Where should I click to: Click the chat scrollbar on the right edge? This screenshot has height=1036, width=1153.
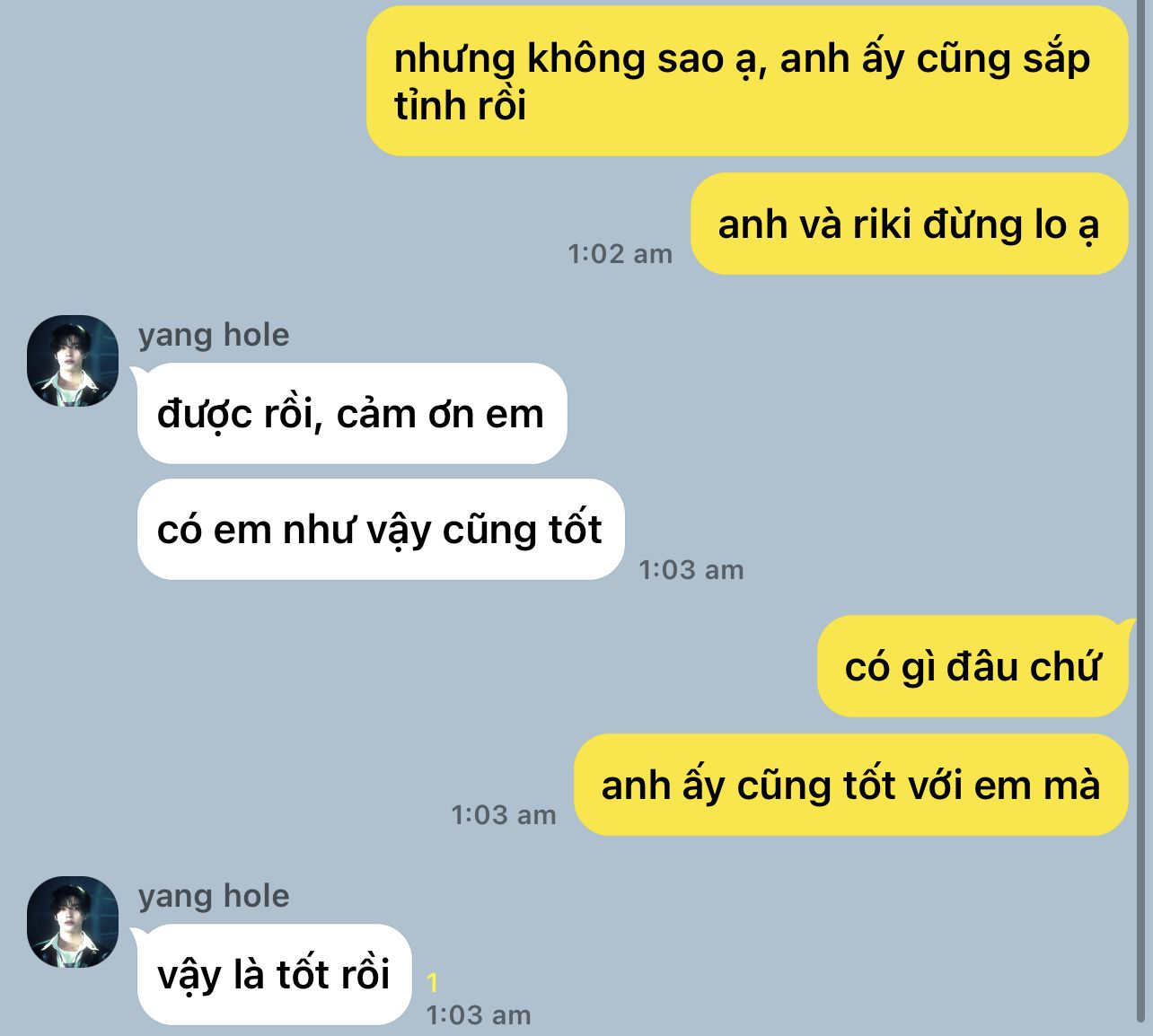[x=1142, y=512]
